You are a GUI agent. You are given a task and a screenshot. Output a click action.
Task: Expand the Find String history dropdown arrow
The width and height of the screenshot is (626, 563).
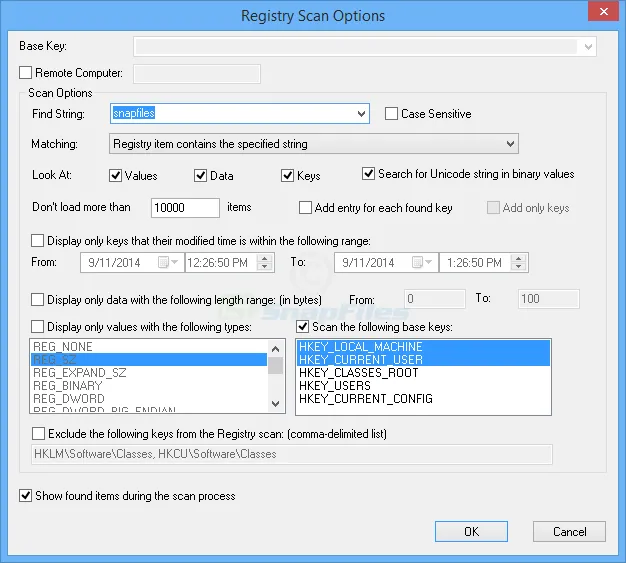361,114
